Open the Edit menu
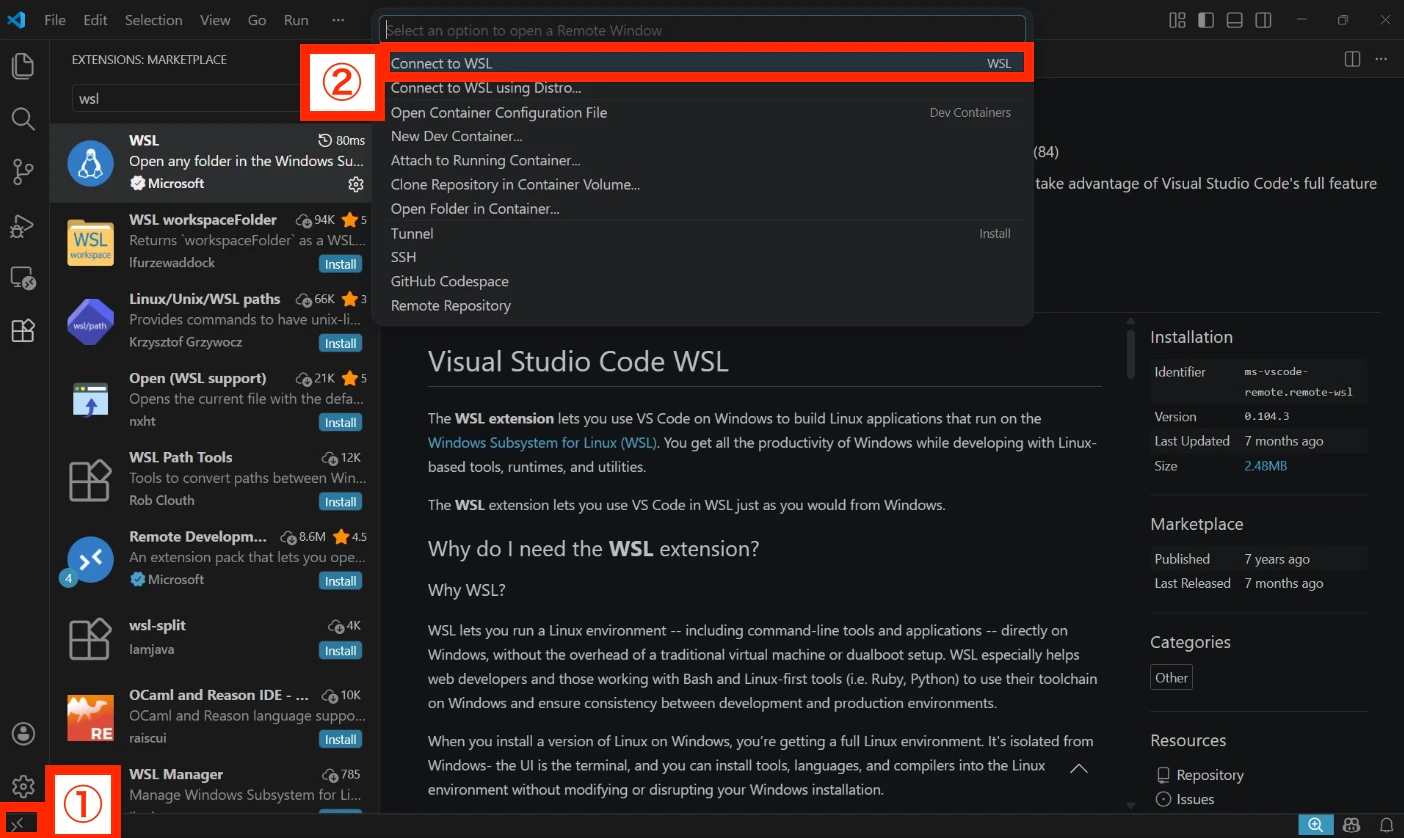 point(96,20)
